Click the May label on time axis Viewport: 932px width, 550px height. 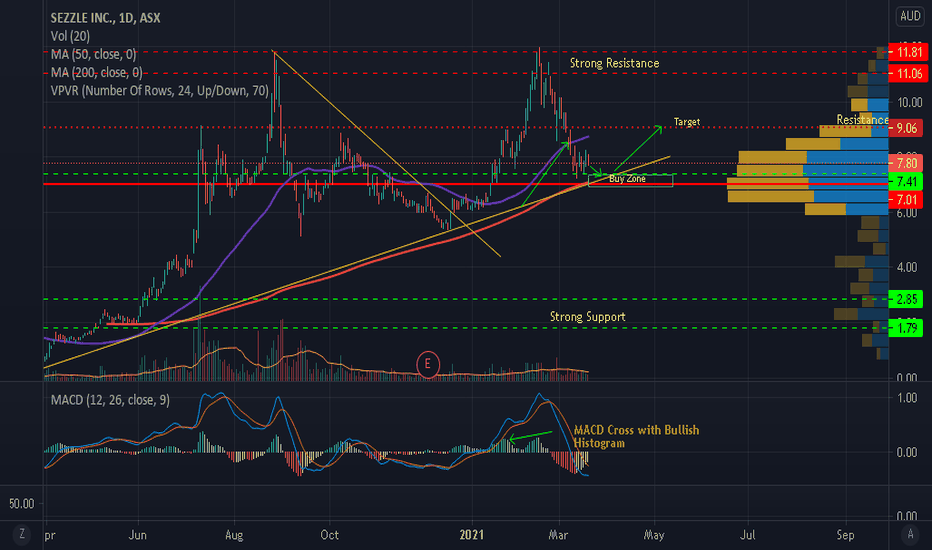(x=654, y=535)
